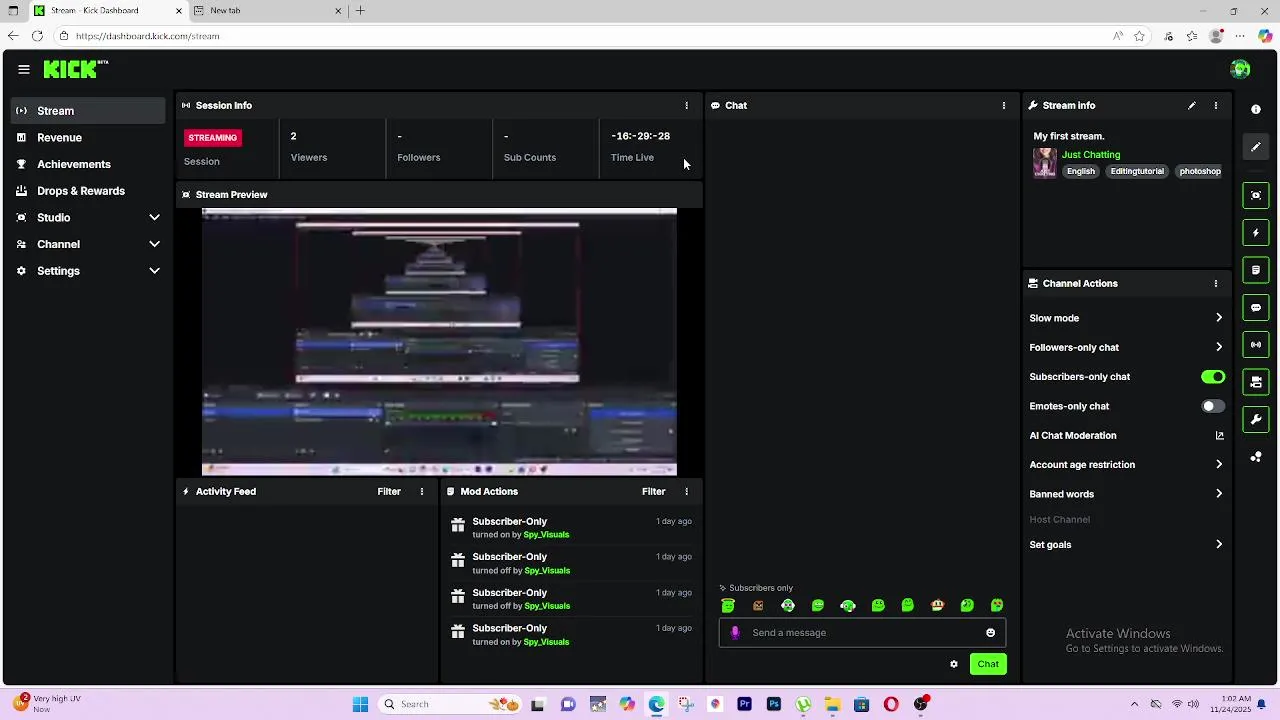
Task: Open chat settings gear beside Chat button
Action: (954, 664)
